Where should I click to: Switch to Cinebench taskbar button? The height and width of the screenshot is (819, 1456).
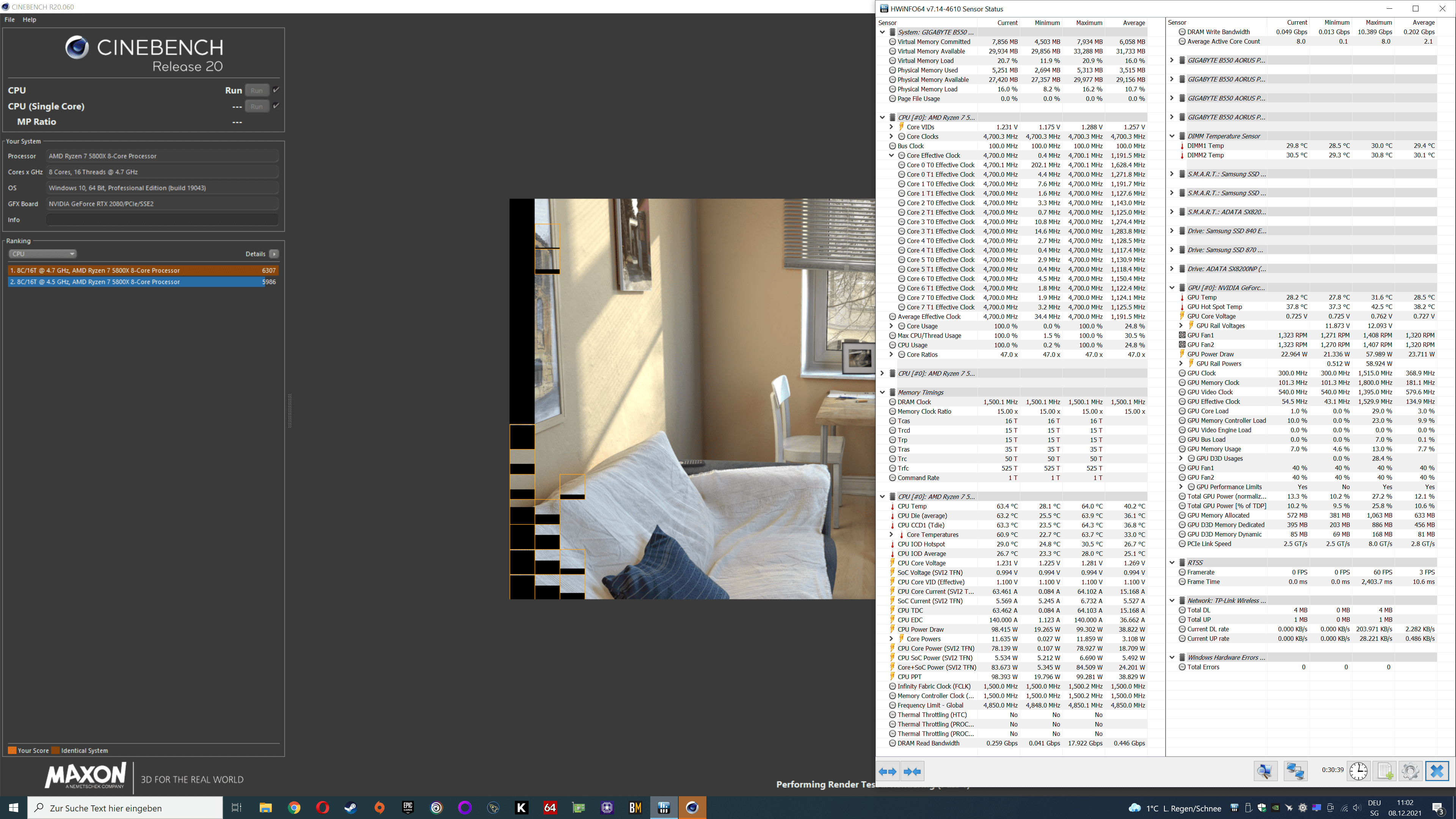tap(692, 808)
